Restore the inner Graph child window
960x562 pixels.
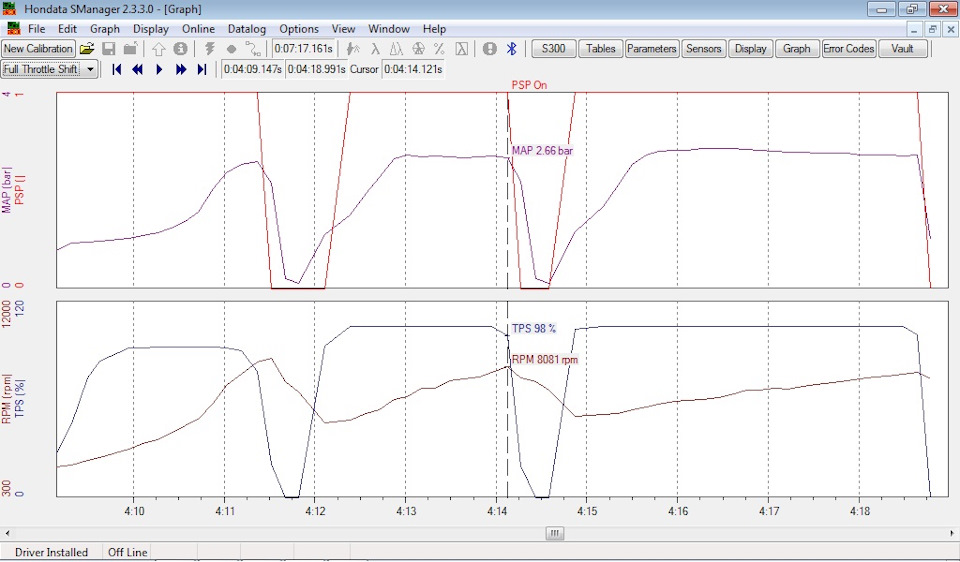[x=932, y=29]
